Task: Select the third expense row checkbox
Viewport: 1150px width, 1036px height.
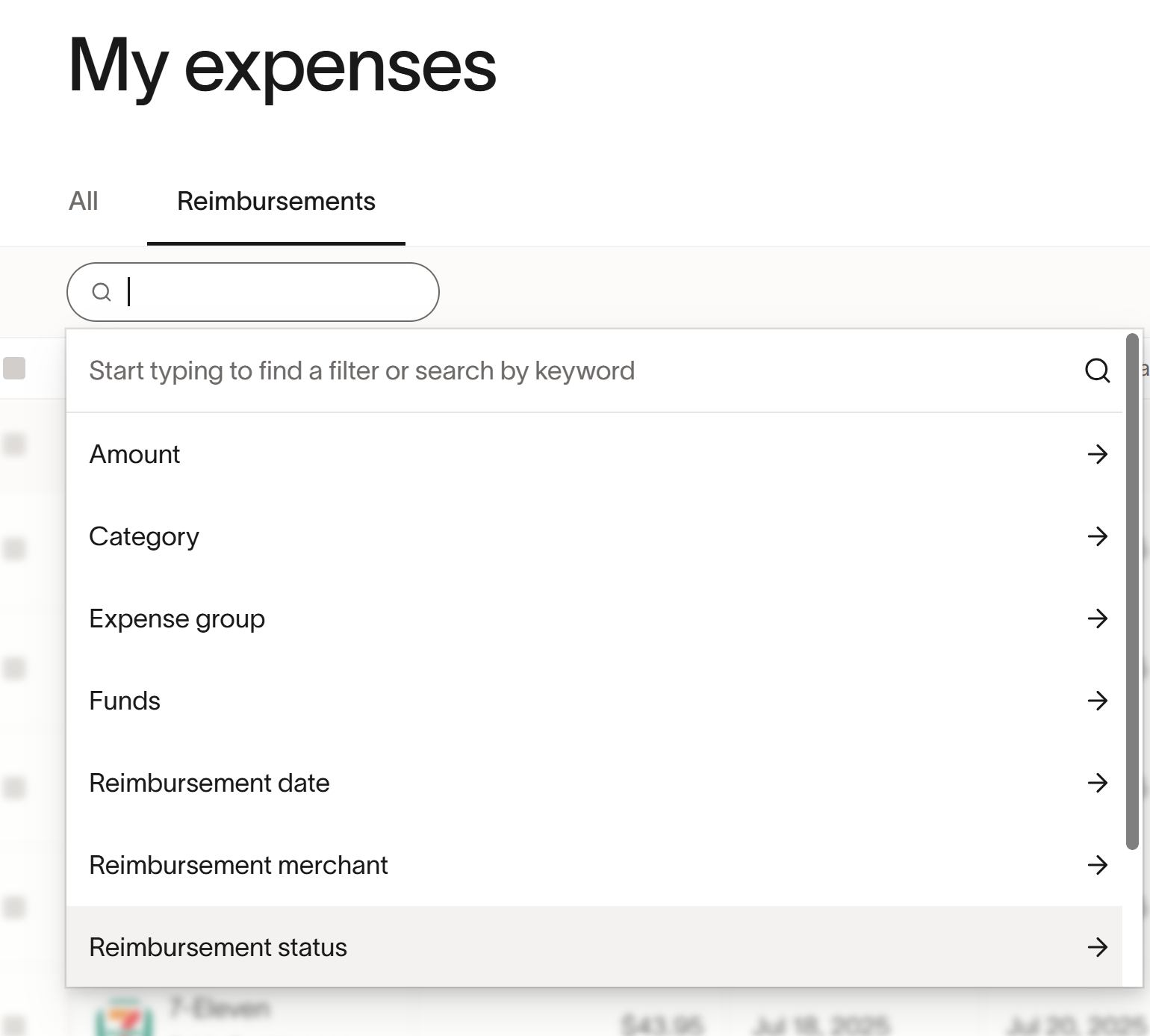Action: pyautogui.click(x=15, y=668)
